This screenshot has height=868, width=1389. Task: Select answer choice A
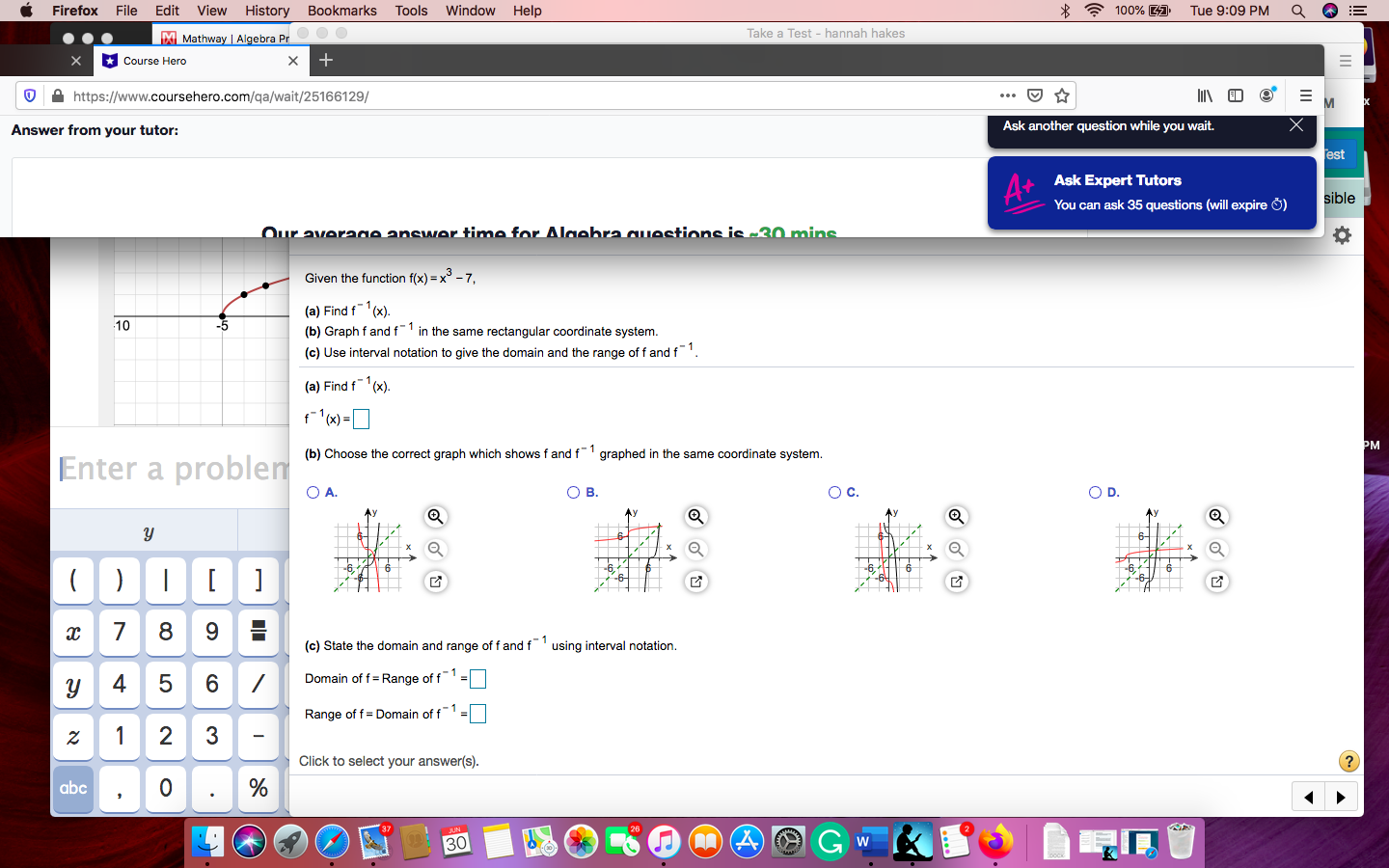tap(313, 493)
